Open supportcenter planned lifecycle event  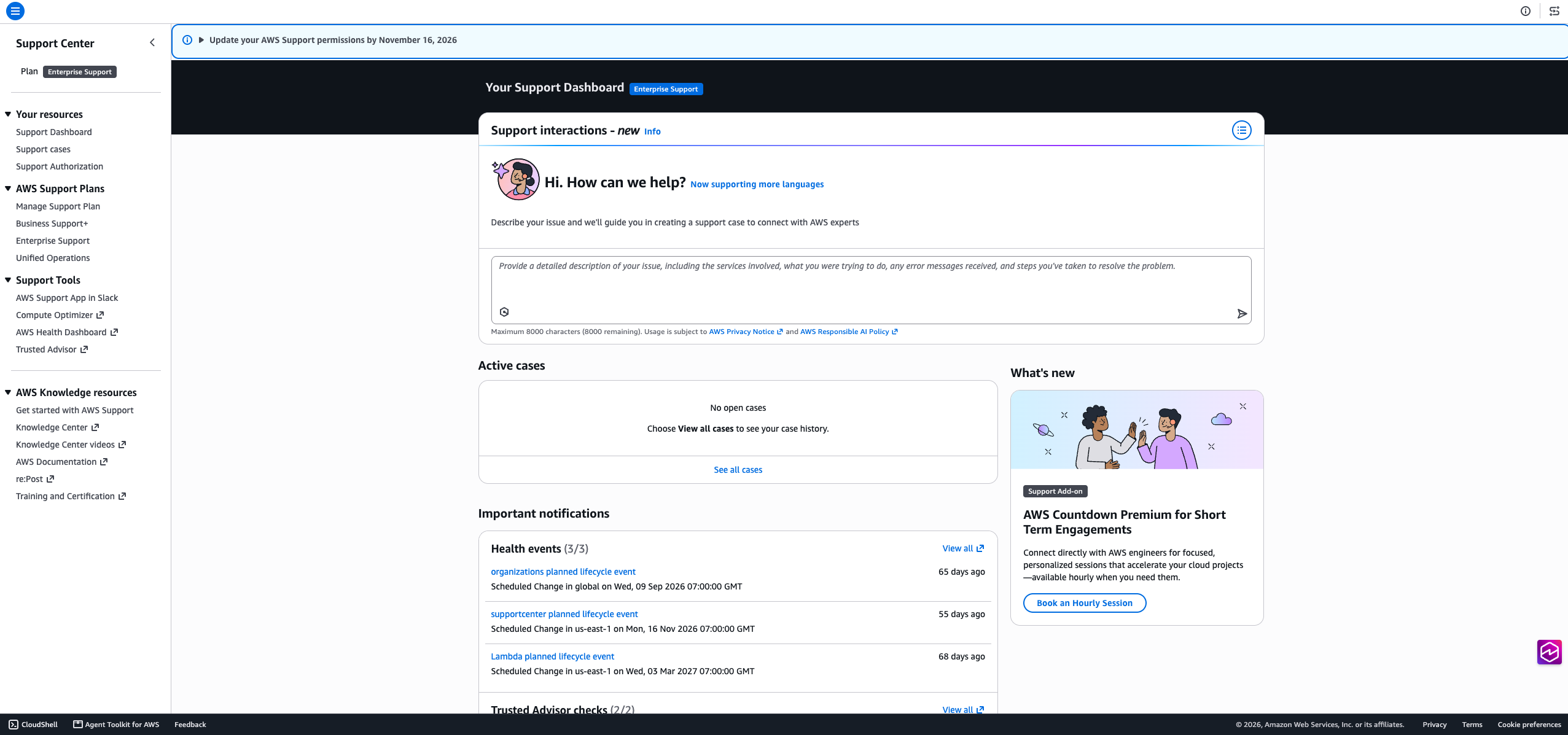coord(564,614)
